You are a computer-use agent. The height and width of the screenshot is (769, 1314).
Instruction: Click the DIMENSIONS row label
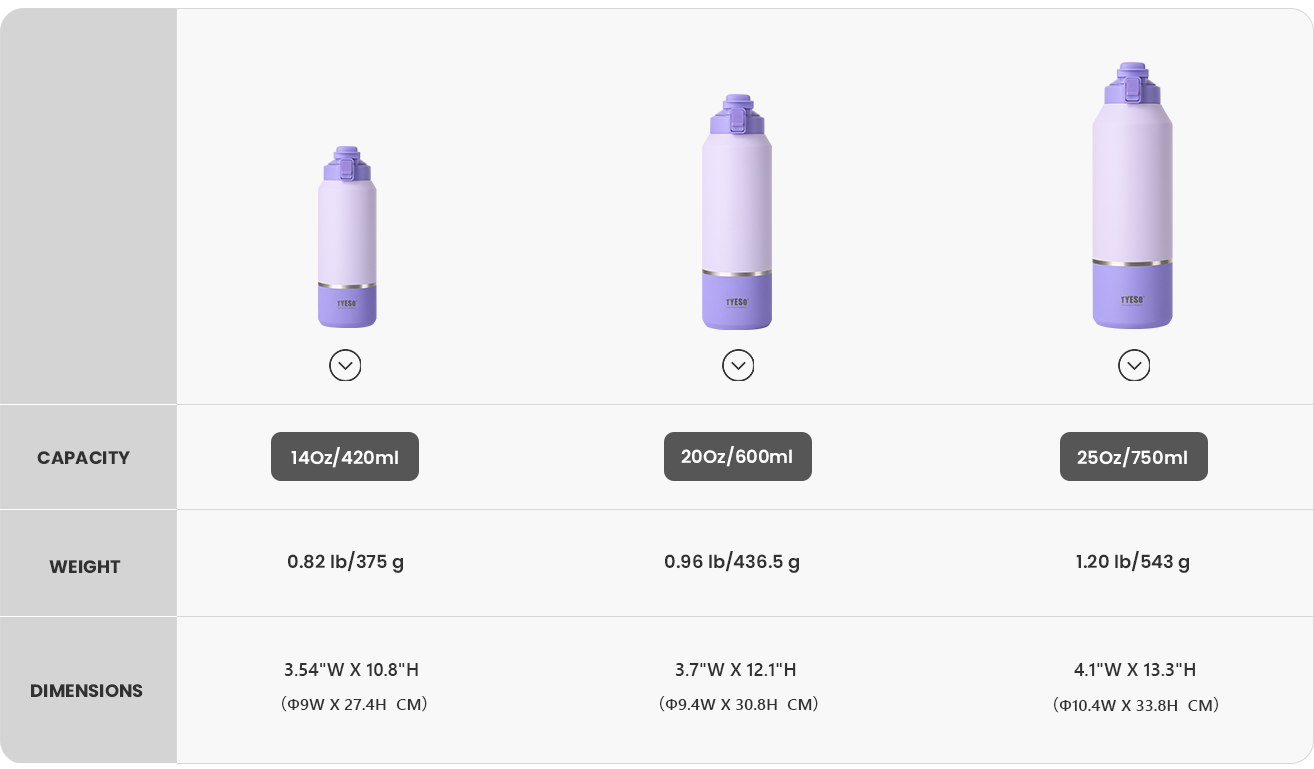[86, 691]
